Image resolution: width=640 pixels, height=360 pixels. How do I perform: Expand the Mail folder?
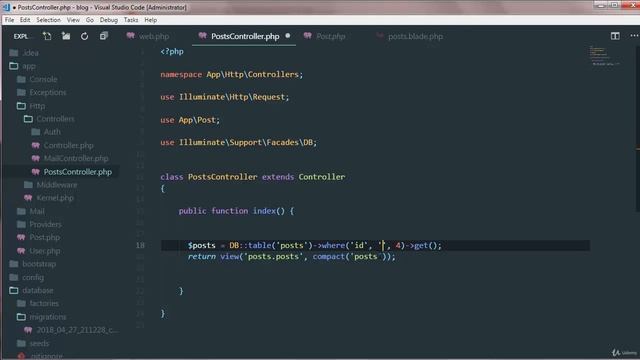click(37, 211)
